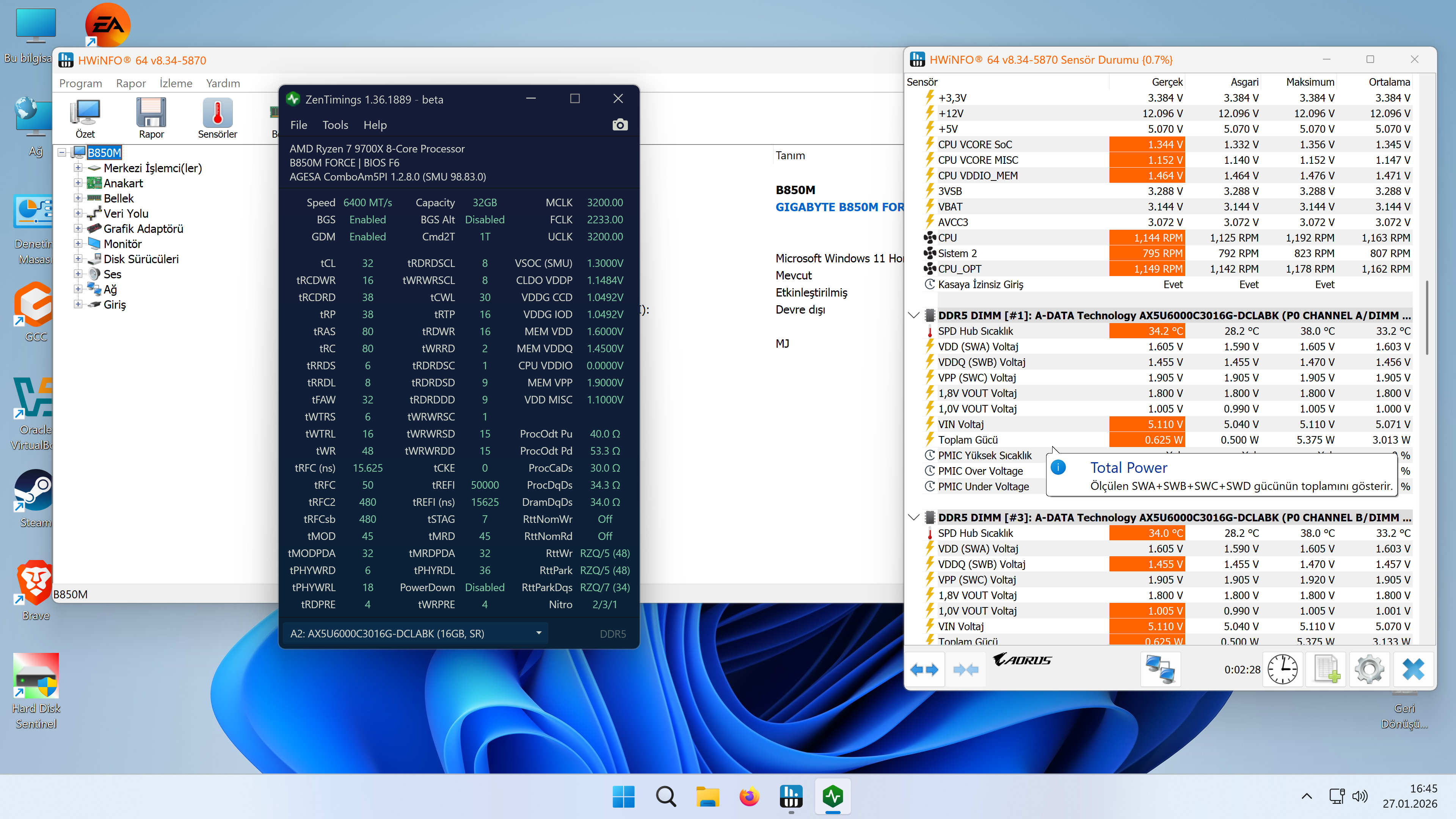The height and width of the screenshot is (819, 1456).
Task: Expand the Disk Sürücüleri tree node
Action: point(78,259)
